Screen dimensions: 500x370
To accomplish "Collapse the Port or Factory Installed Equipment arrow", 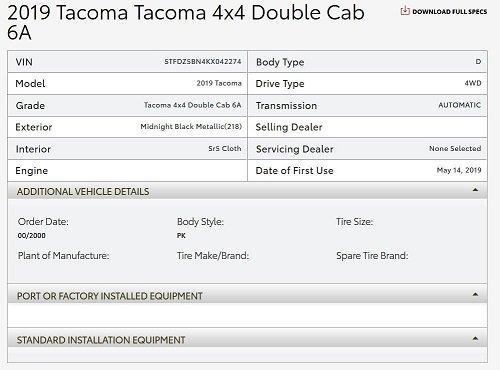I will point(475,295).
